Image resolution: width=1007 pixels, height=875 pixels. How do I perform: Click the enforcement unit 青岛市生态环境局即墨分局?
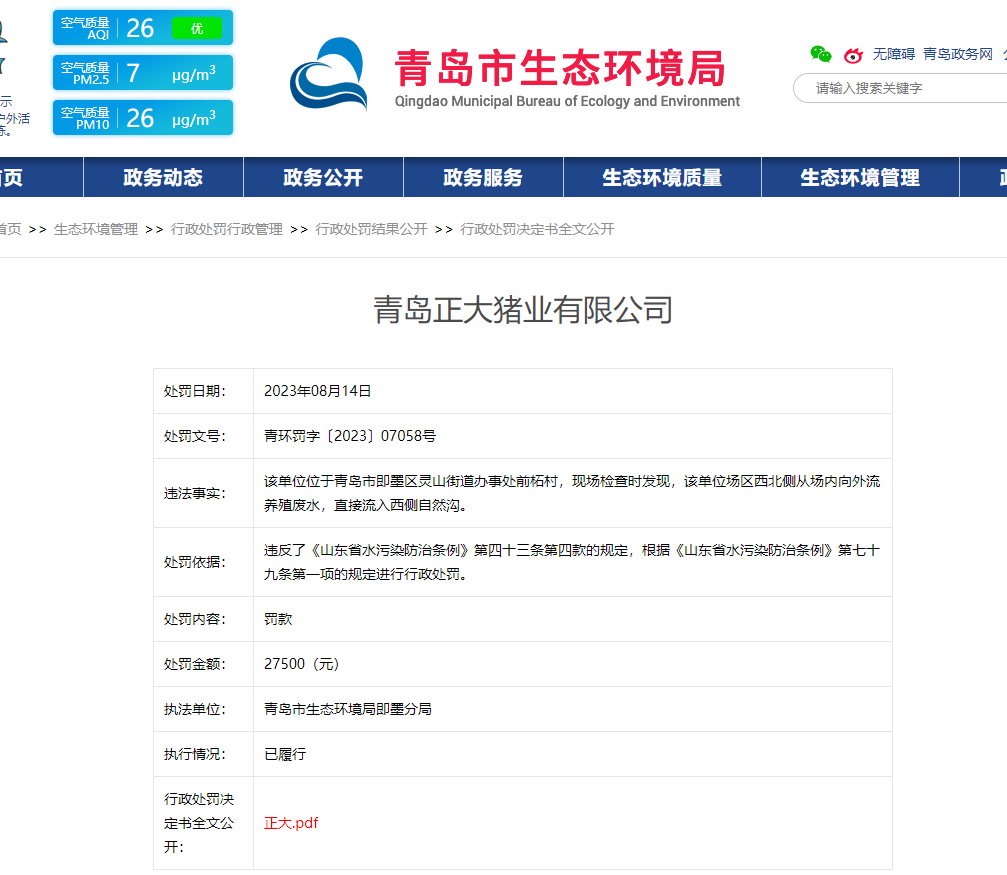(347, 709)
